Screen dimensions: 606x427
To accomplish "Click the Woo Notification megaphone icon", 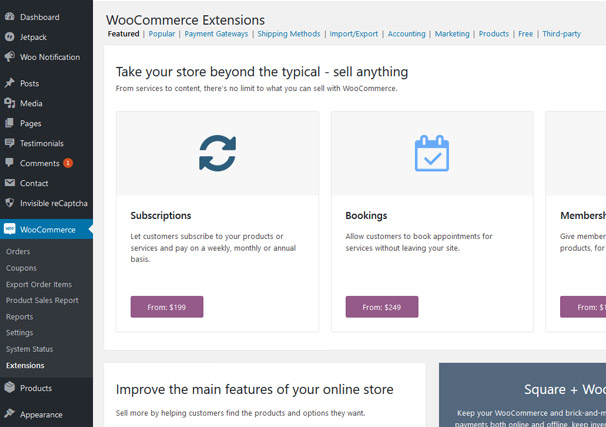I will pos(10,57).
